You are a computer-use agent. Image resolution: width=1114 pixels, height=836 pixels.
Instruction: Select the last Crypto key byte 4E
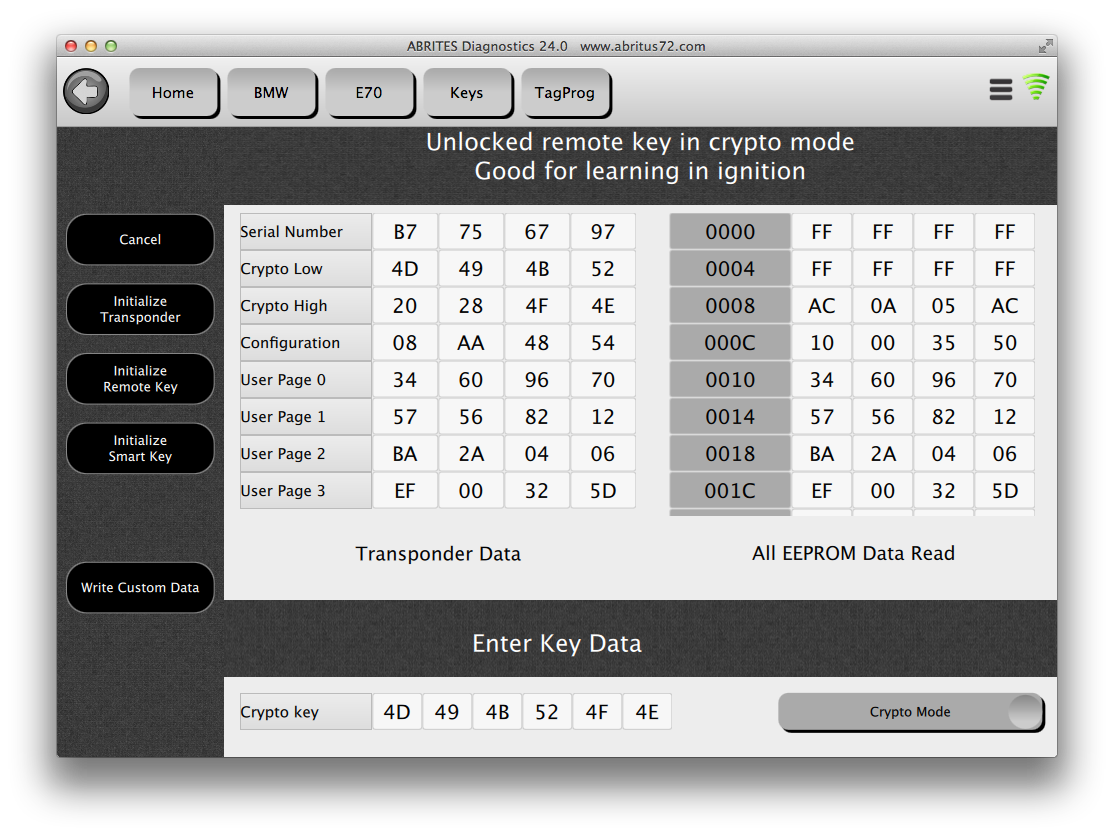click(x=647, y=712)
